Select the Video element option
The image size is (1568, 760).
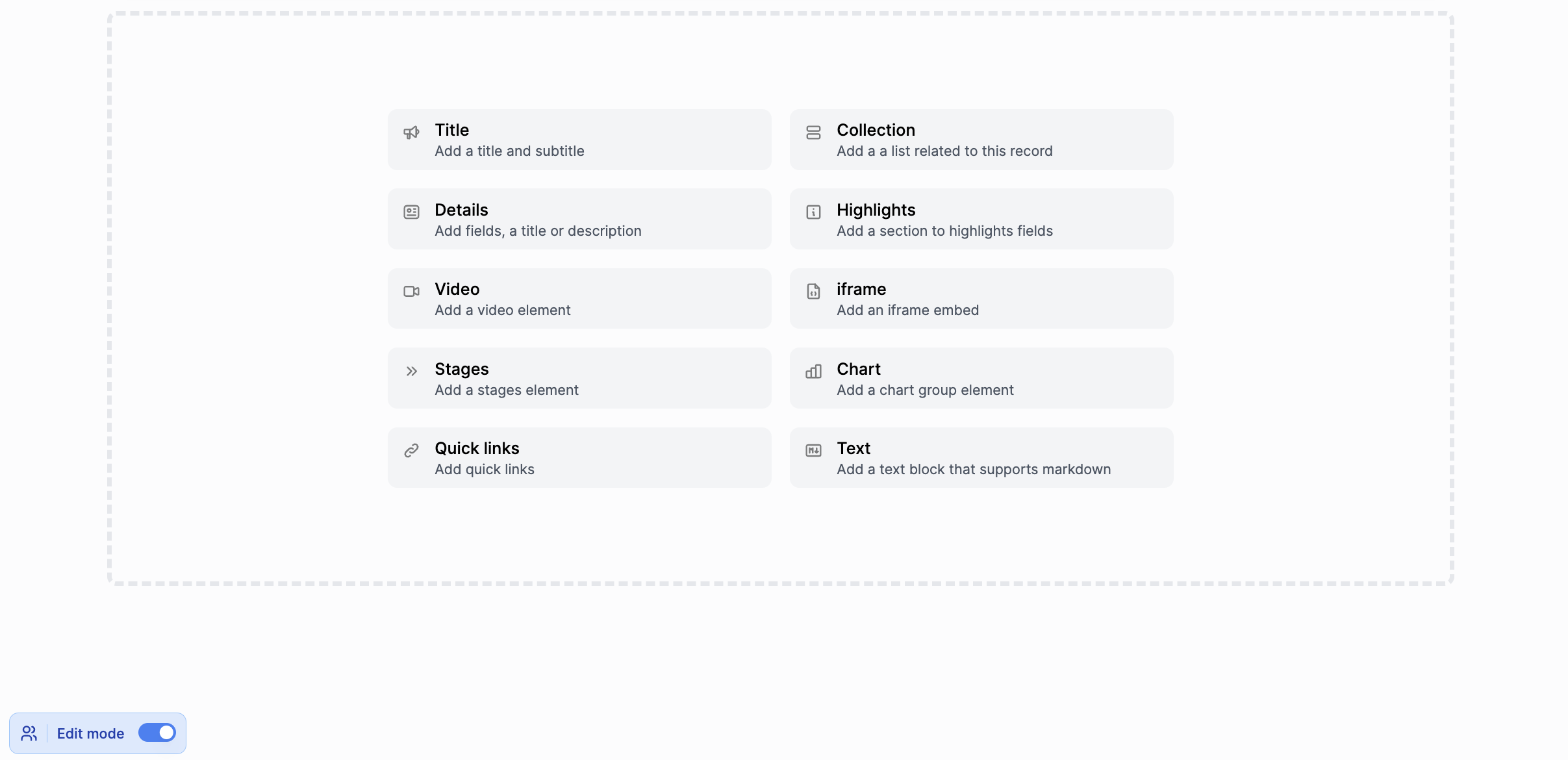tap(579, 299)
